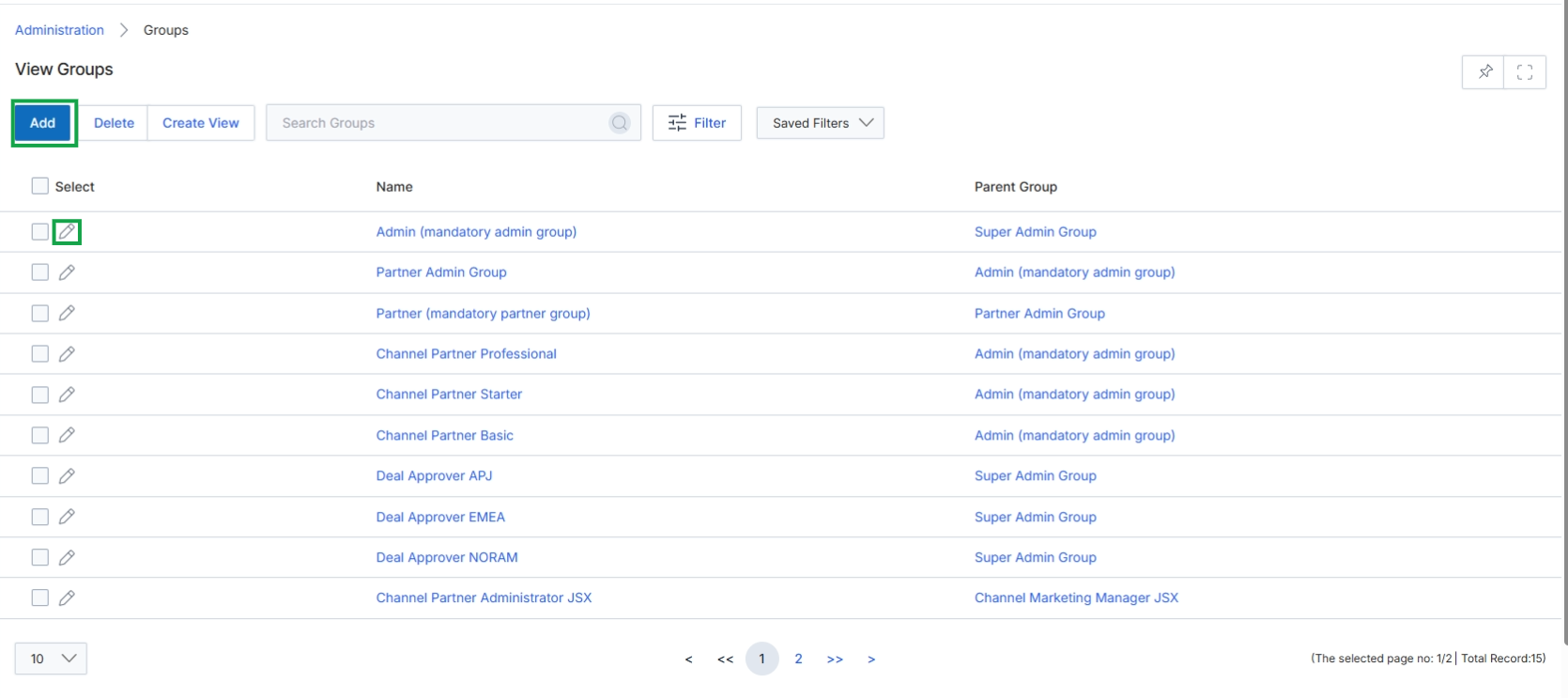Open the Partner Admin Group name link

coord(441,272)
